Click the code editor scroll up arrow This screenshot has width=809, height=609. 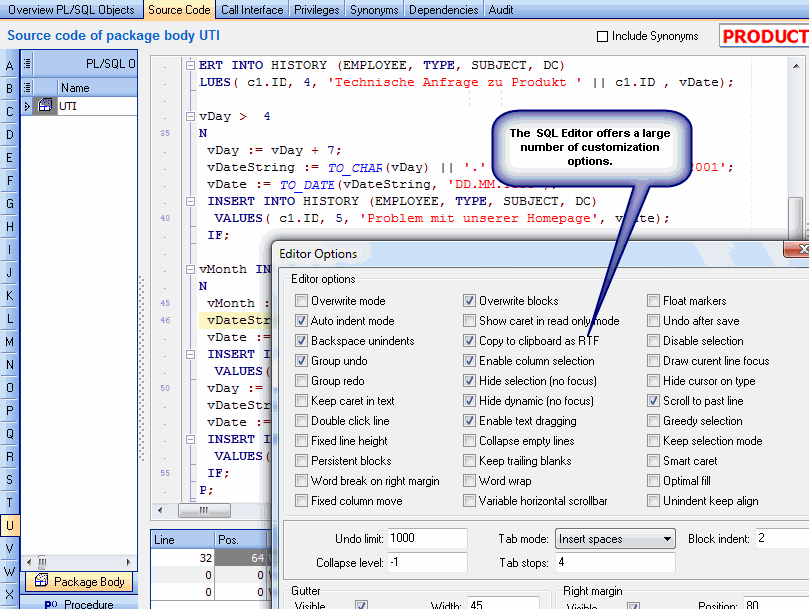click(796, 66)
